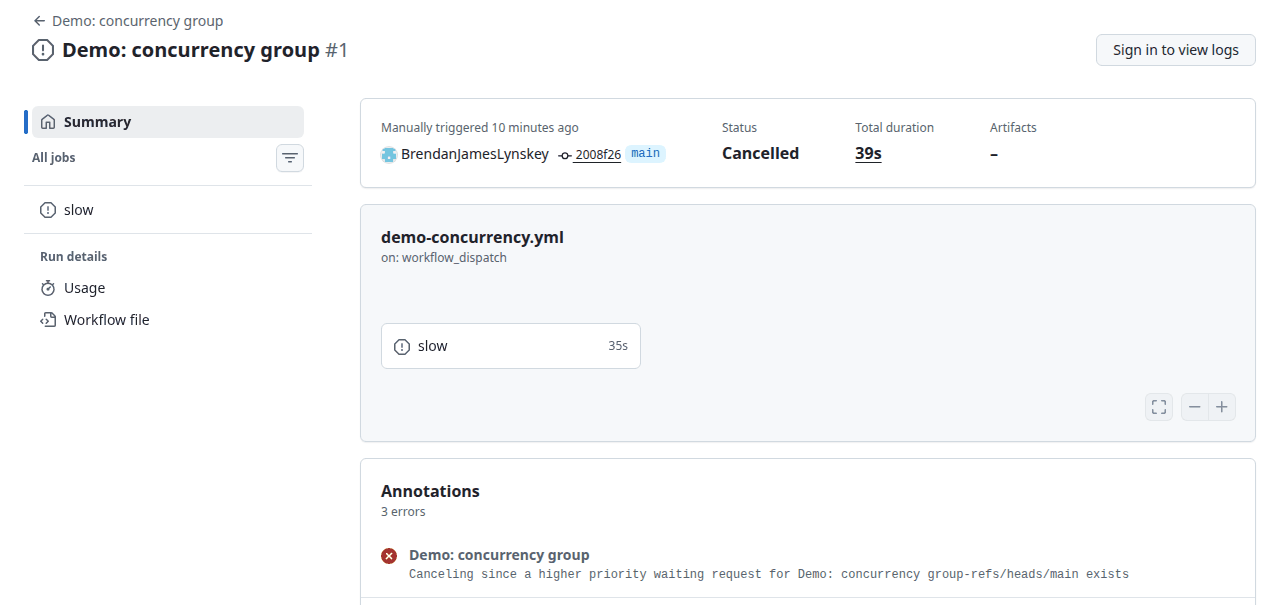The height and width of the screenshot is (605, 1280).
Task: Click the home icon beside Summary
Action: (48, 122)
